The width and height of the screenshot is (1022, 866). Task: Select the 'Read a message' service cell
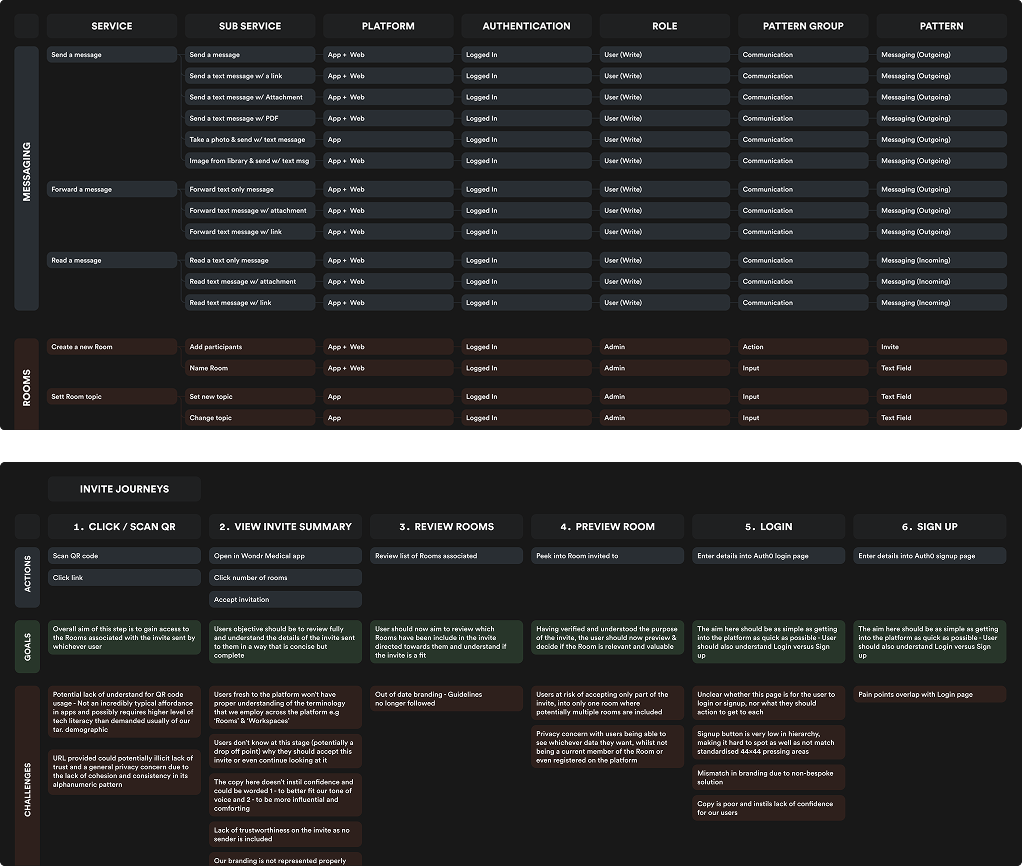(112, 260)
